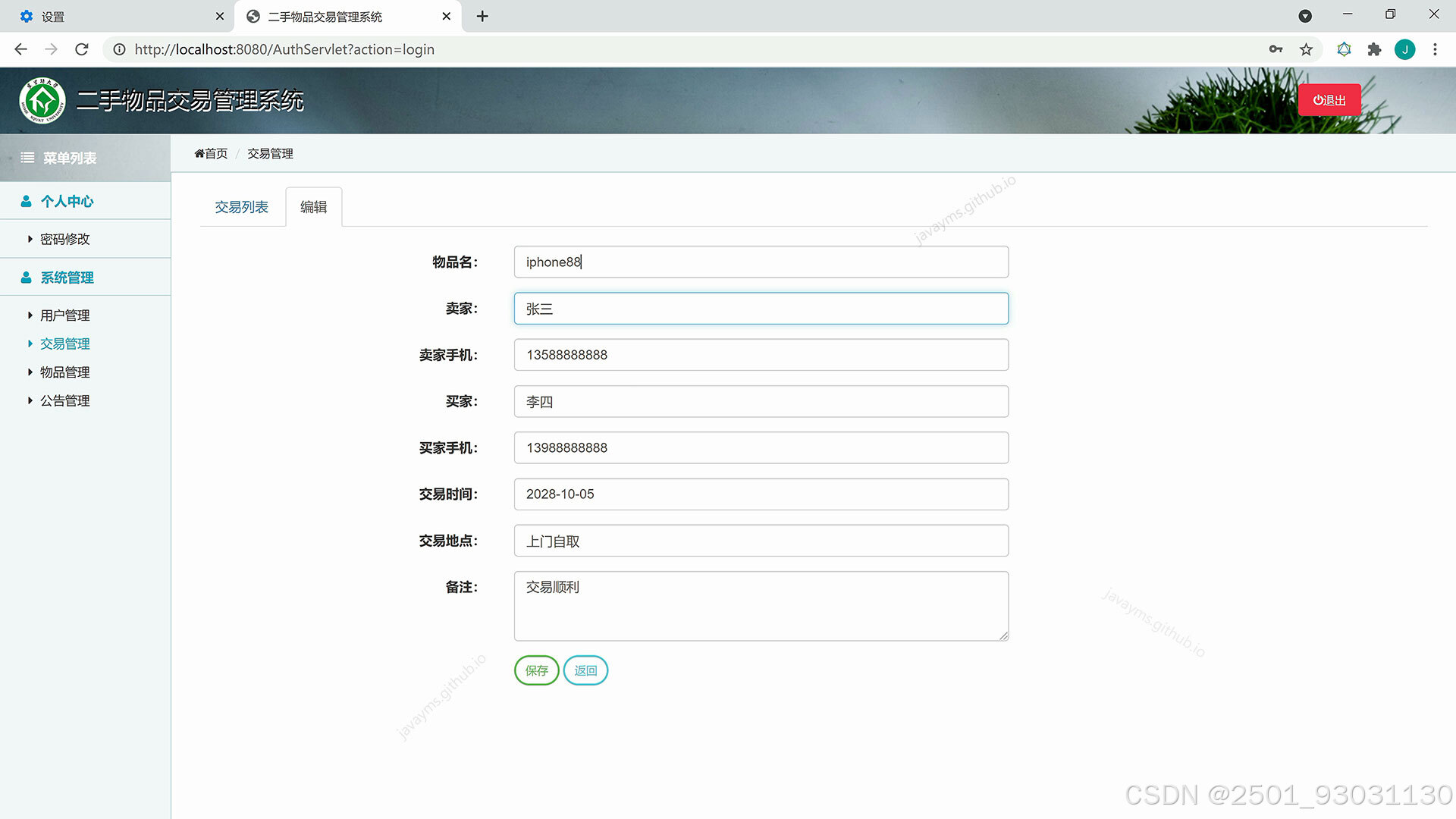Viewport: 1456px width, 819px height.
Task: Open 公告管理 in the sidebar
Action: click(64, 400)
